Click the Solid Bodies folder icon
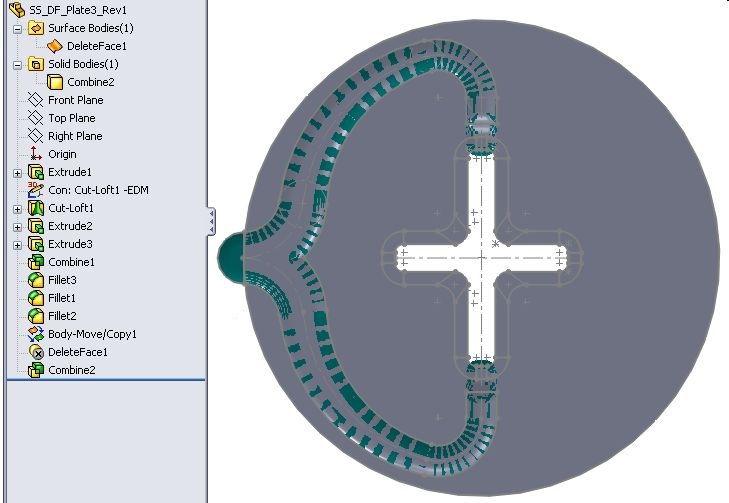The height and width of the screenshot is (503, 729). [x=36, y=64]
